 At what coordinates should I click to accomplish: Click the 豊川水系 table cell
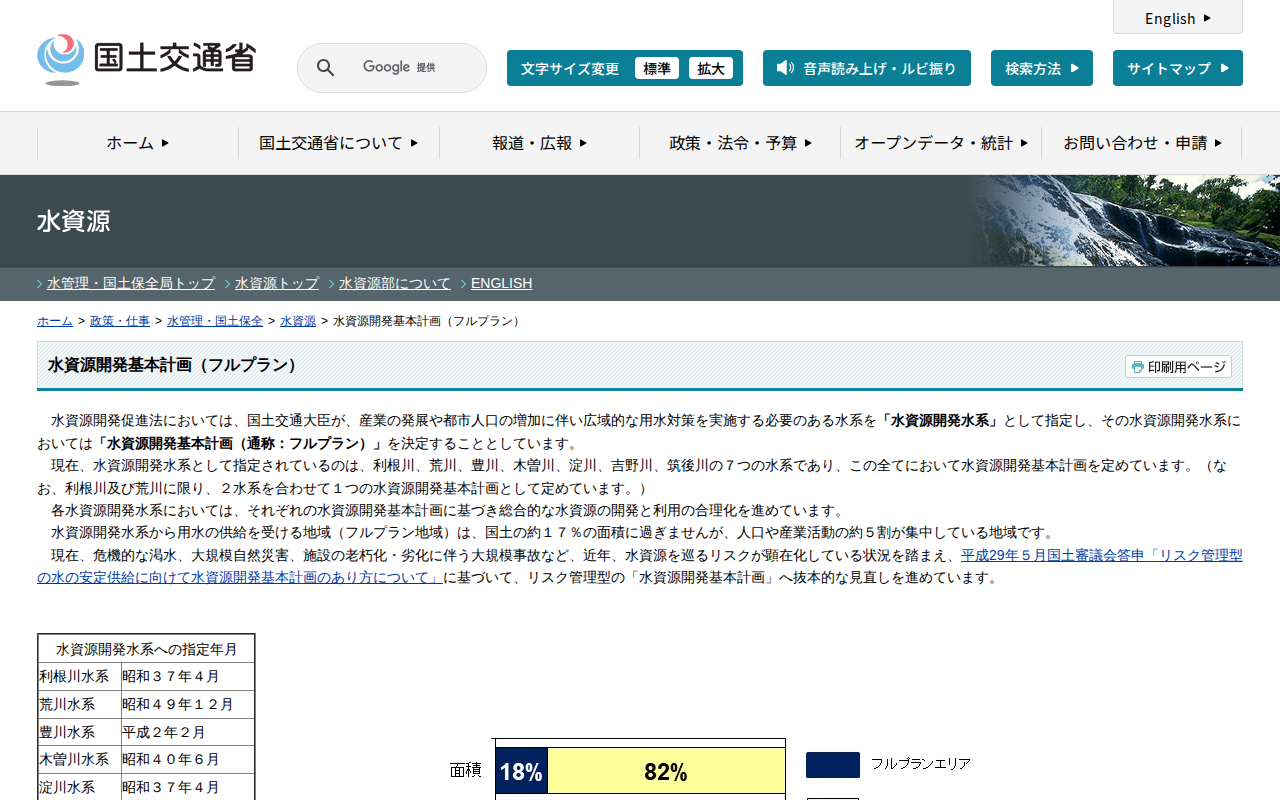click(80, 732)
